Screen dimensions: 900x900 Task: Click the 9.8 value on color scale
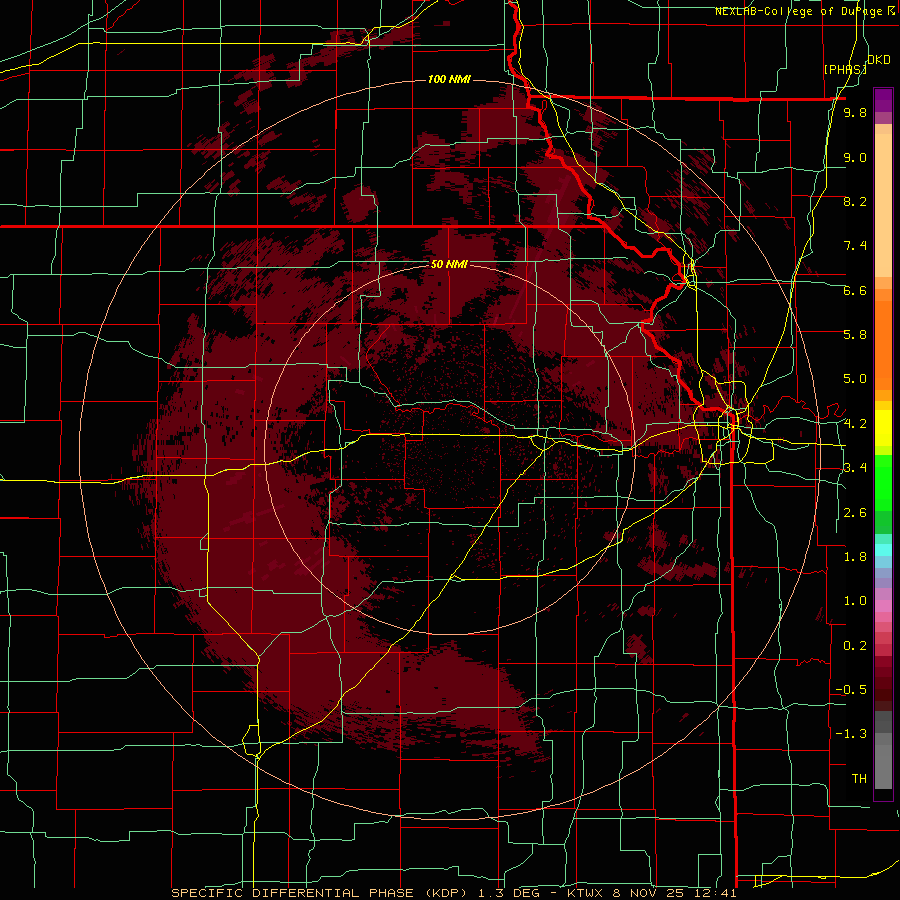coord(855,112)
